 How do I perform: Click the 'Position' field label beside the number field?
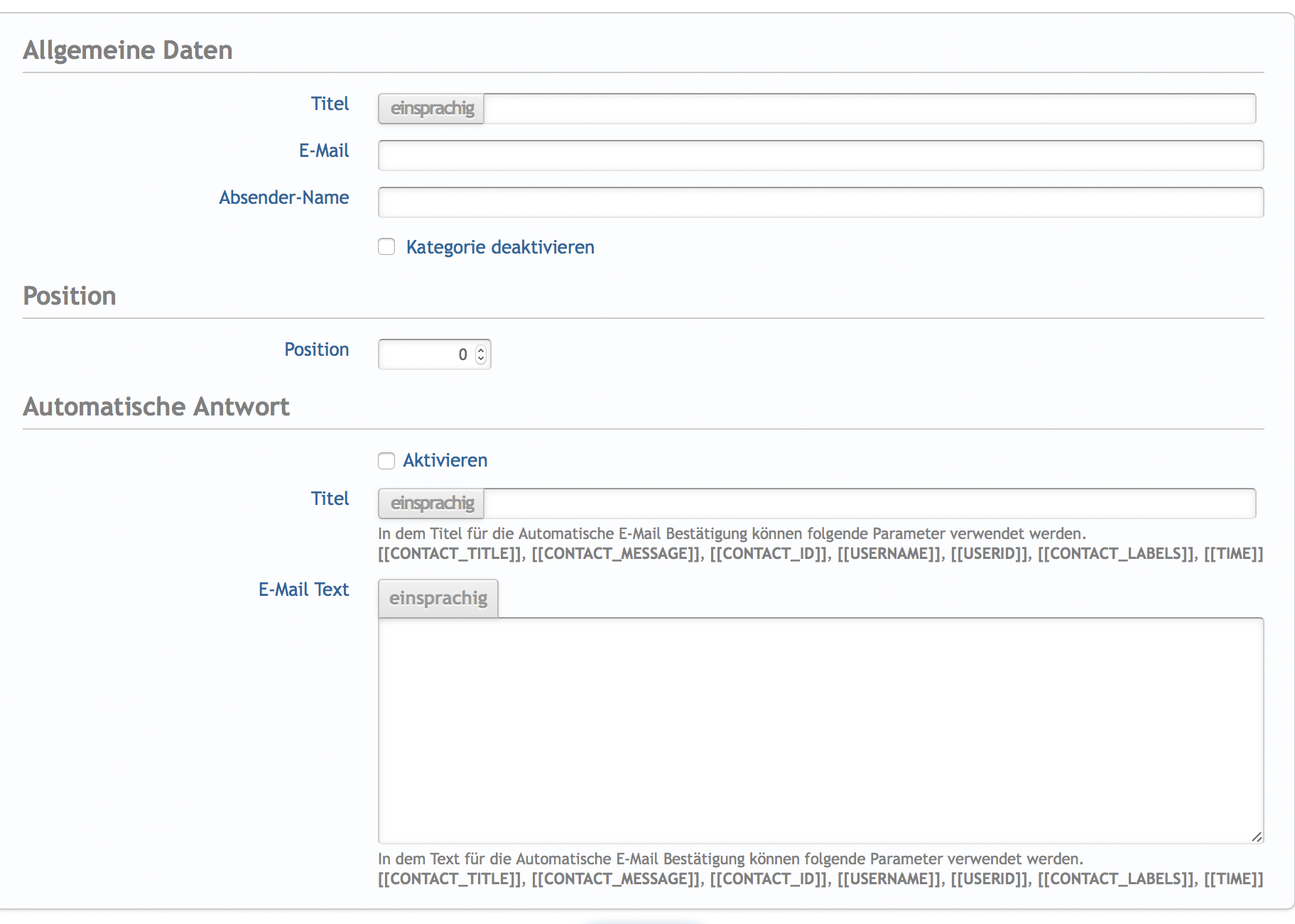click(317, 349)
